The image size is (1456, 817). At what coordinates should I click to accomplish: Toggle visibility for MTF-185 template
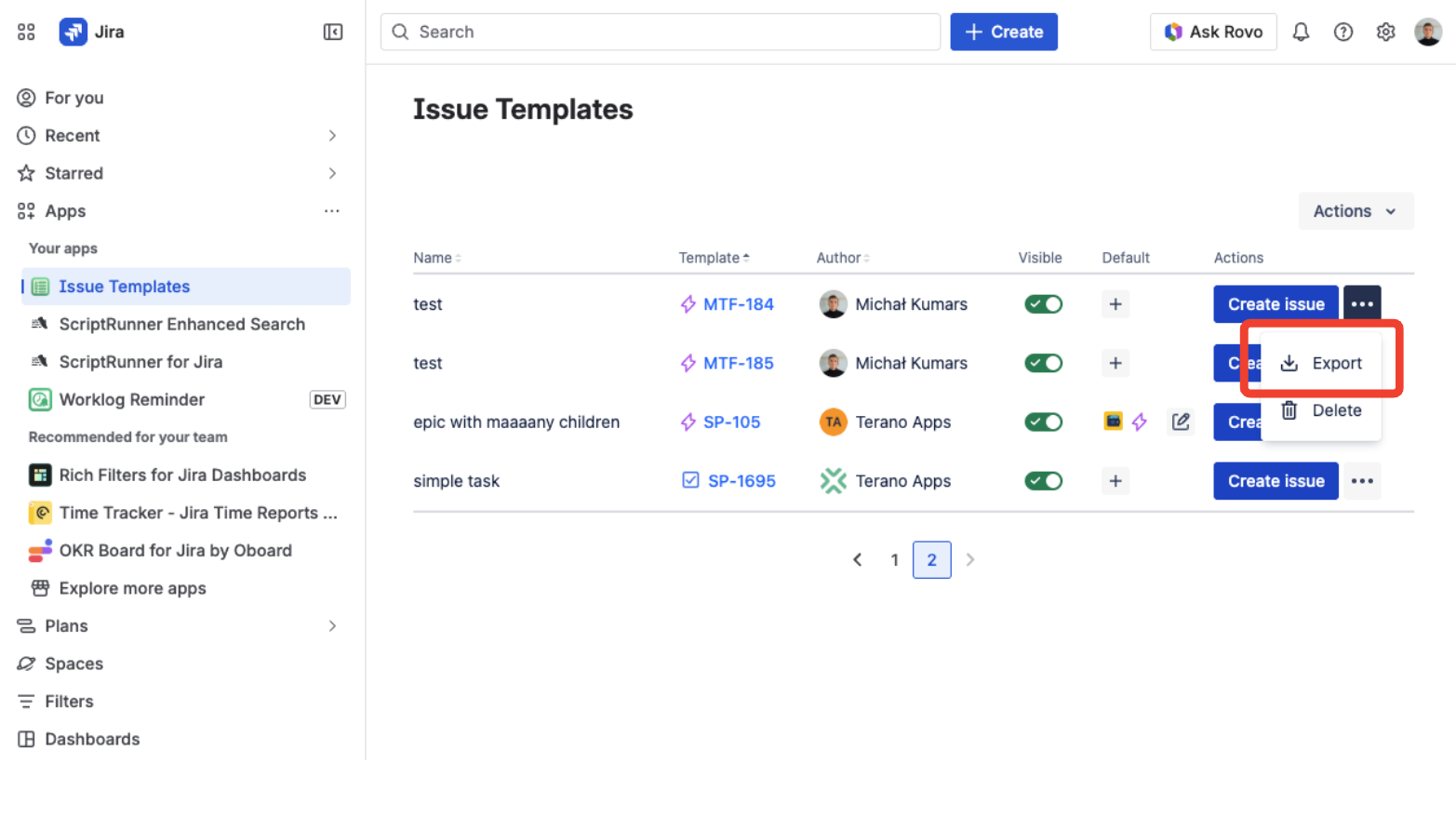point(1043,363)
